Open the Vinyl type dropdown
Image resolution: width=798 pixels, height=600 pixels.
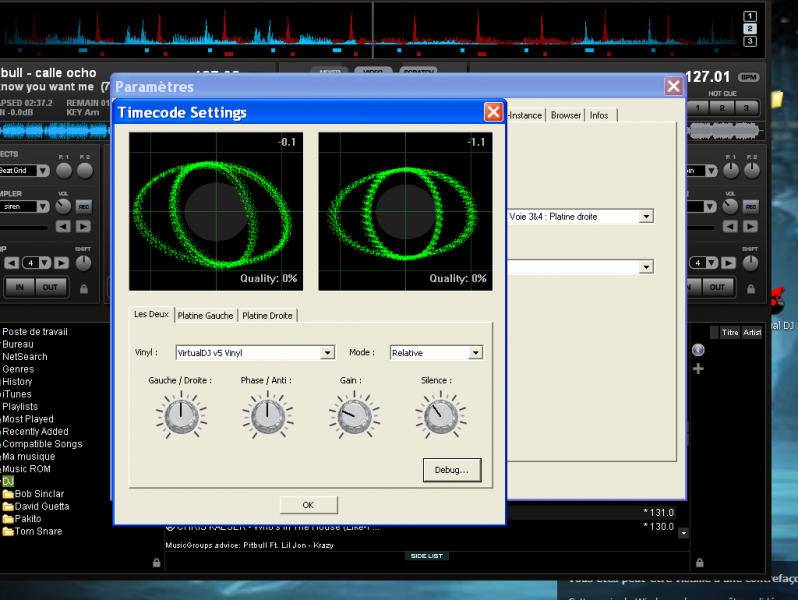click(326, 353)
